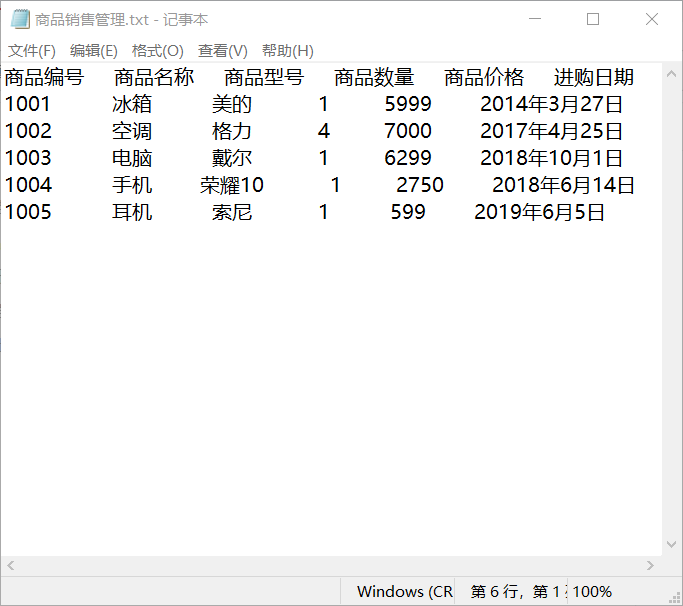Click the price value 2750
This screenshot has height=606, width=683.
(420, 185)
